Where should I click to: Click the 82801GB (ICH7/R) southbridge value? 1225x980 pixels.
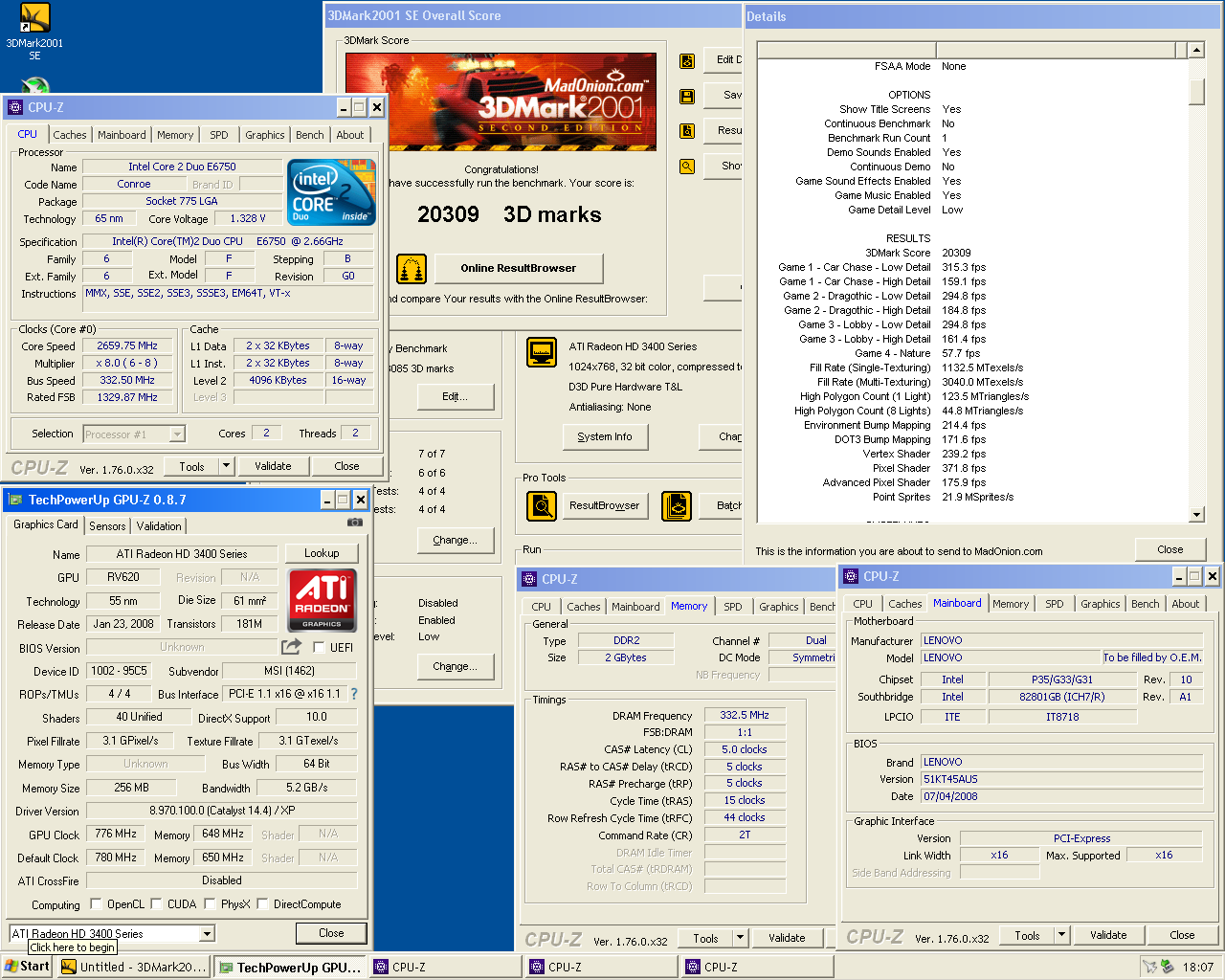click(x=1062, y=697)
